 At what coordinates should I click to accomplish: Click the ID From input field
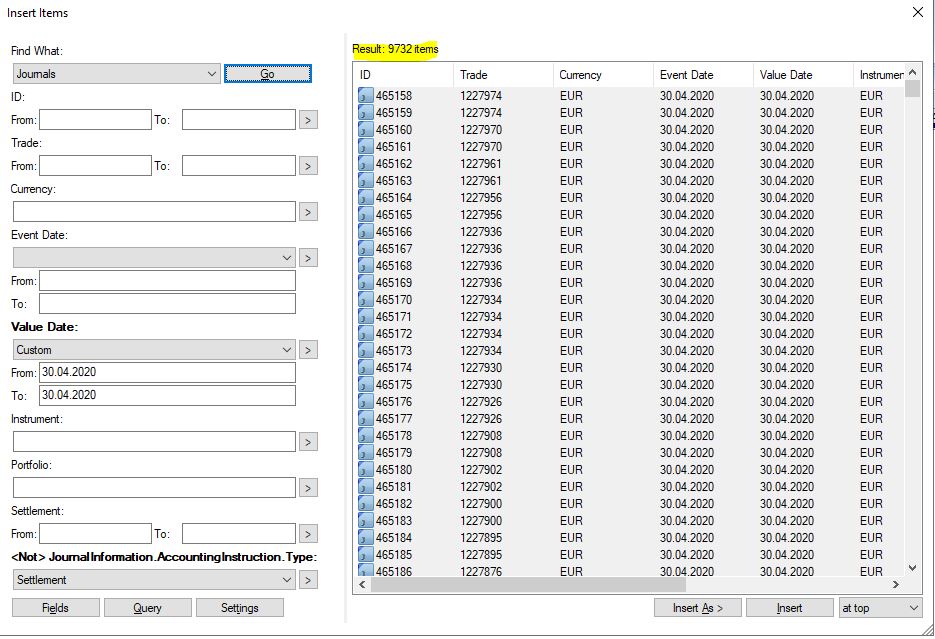pos(95,120)
